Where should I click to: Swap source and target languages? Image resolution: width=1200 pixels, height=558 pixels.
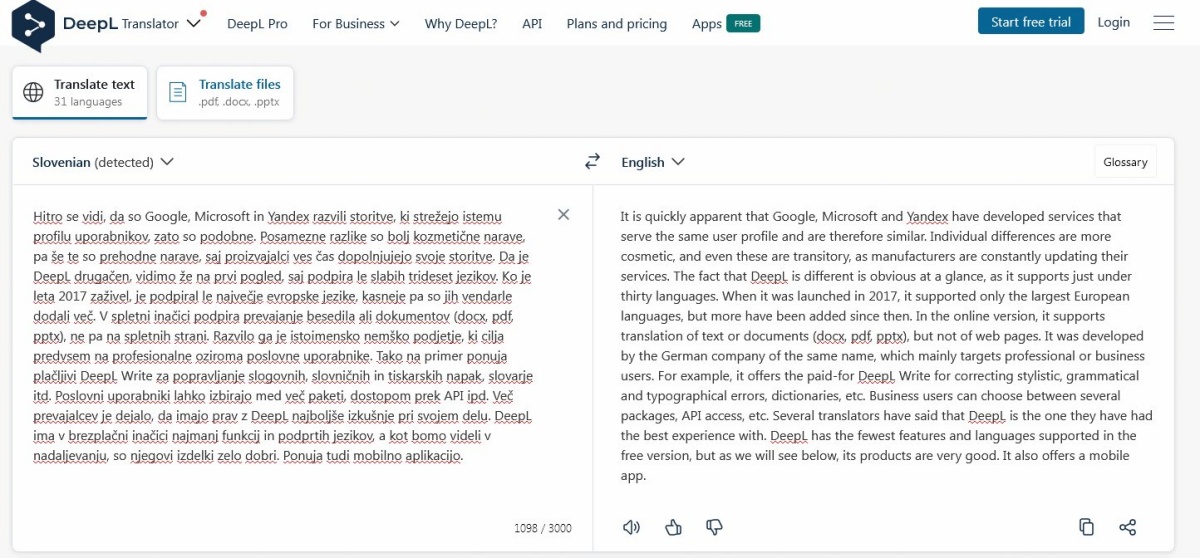point(593,161)
